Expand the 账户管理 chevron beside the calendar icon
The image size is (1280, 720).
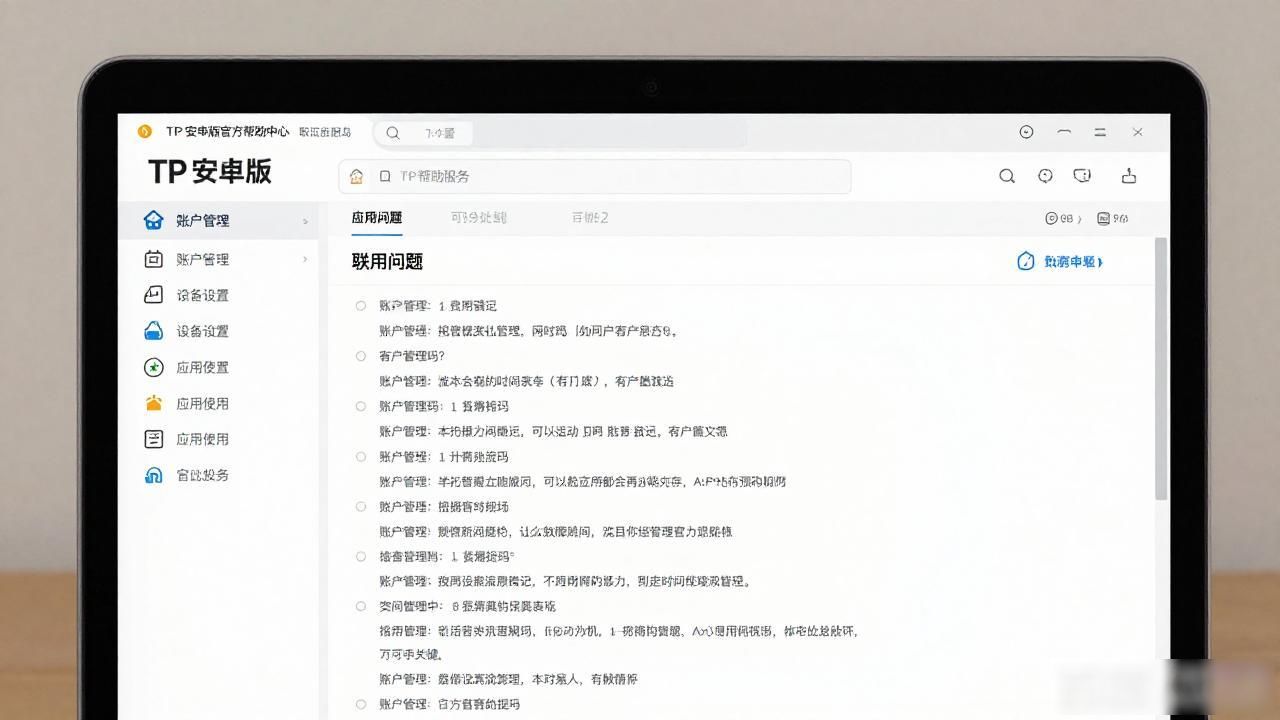305,259
